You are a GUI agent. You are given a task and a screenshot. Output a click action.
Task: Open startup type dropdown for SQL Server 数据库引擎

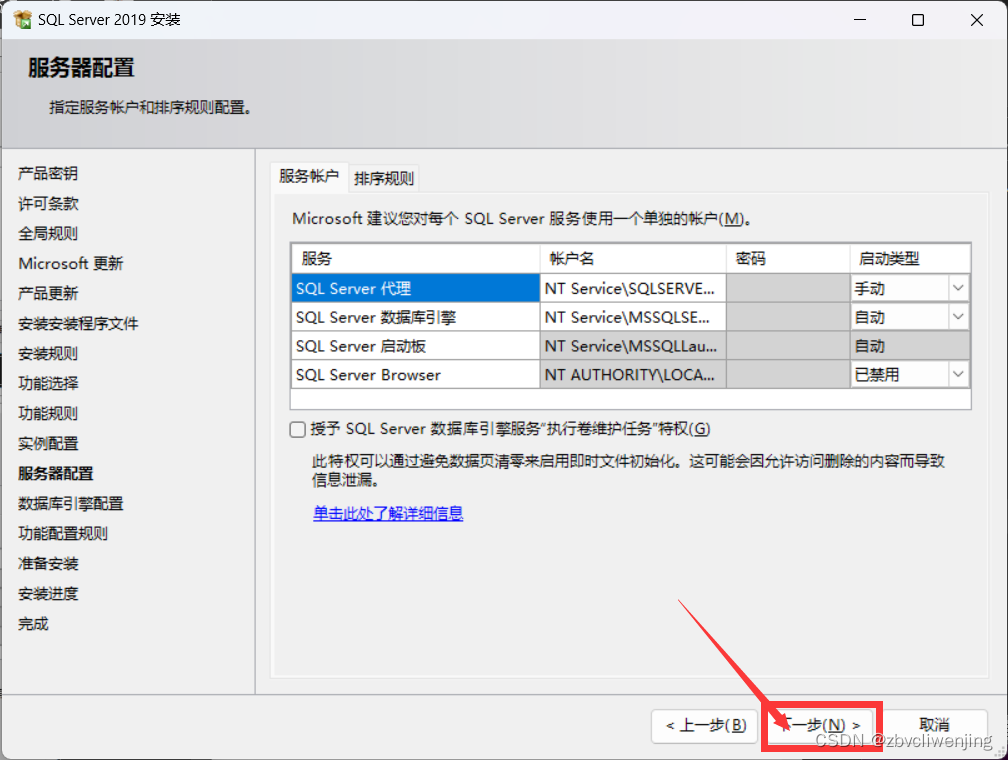pos(957,317)
